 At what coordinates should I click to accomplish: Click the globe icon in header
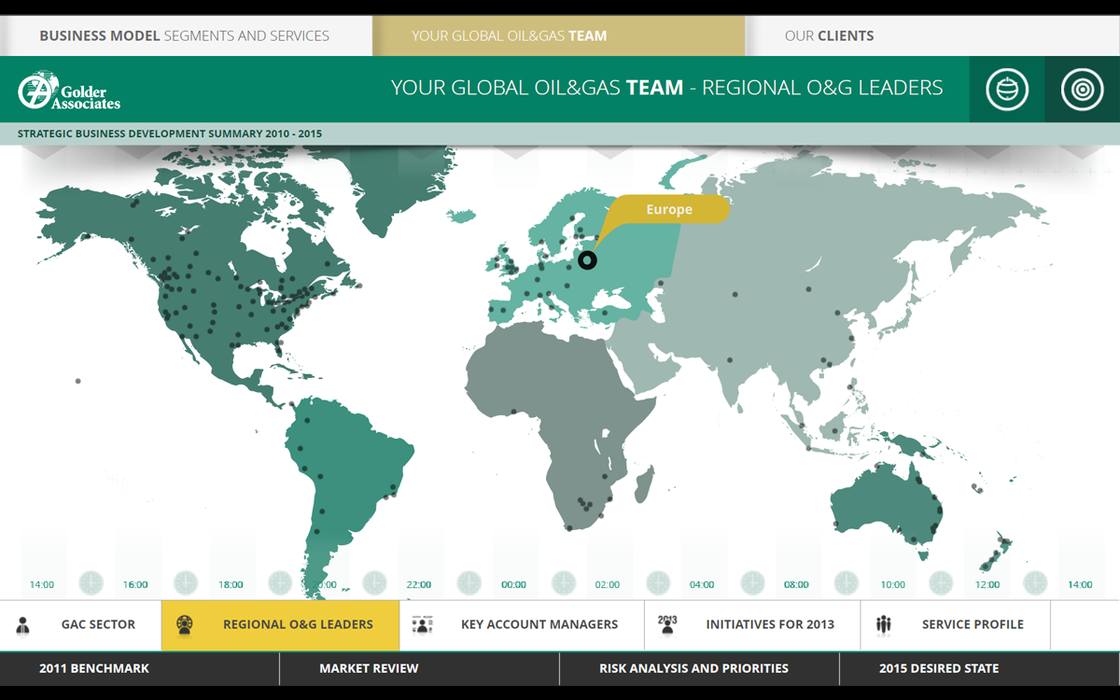coord(1006,89)
